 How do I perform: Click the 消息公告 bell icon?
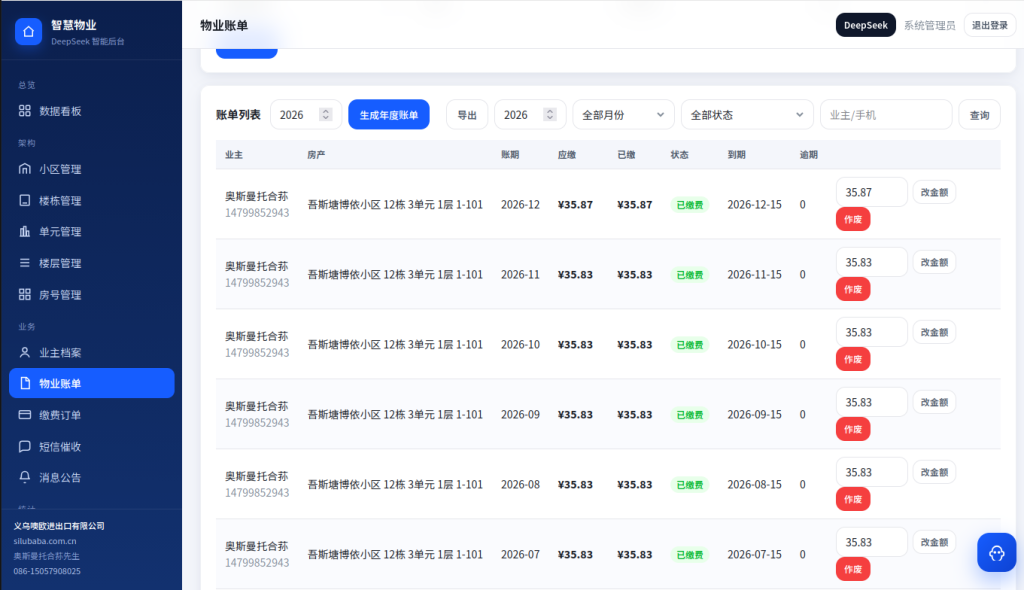point(25,477)
